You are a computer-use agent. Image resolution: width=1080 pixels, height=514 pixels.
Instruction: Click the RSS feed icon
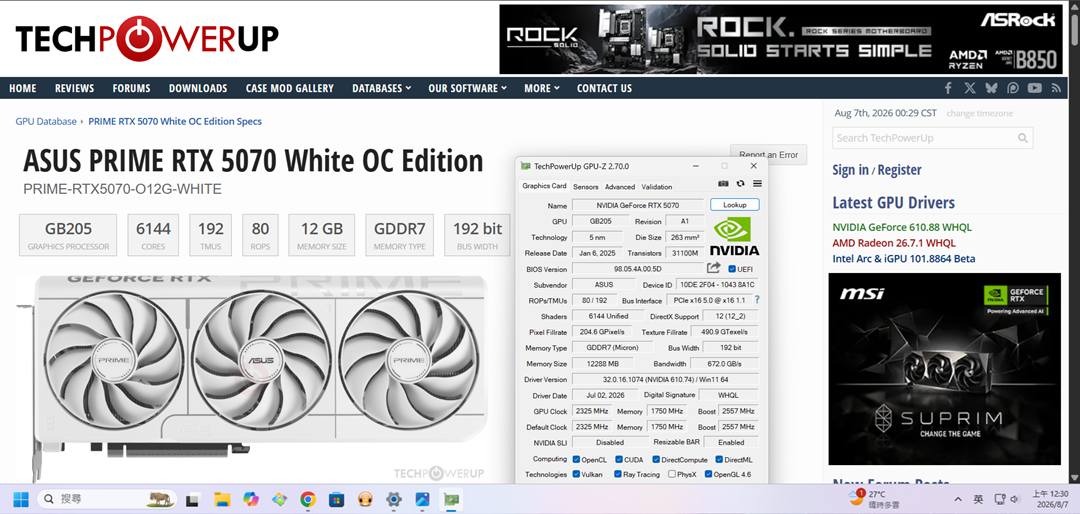point(1056,88)
